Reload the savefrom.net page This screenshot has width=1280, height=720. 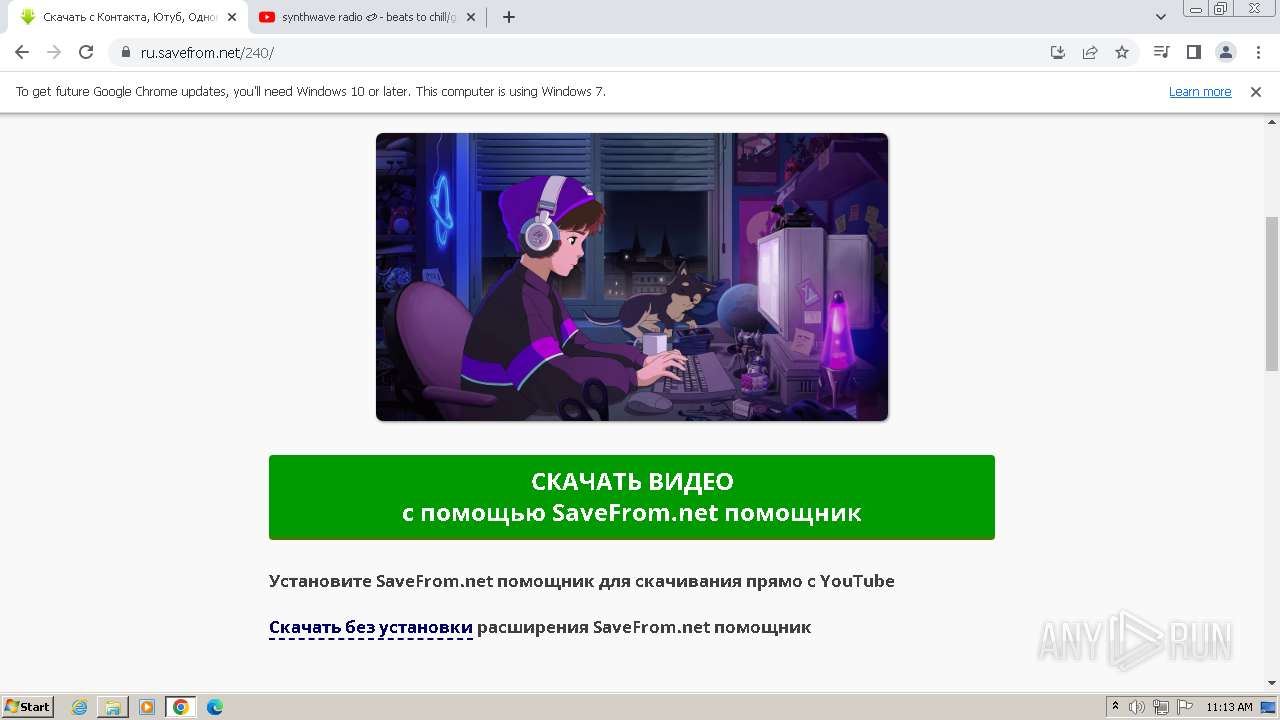click(x=86, y=52)
